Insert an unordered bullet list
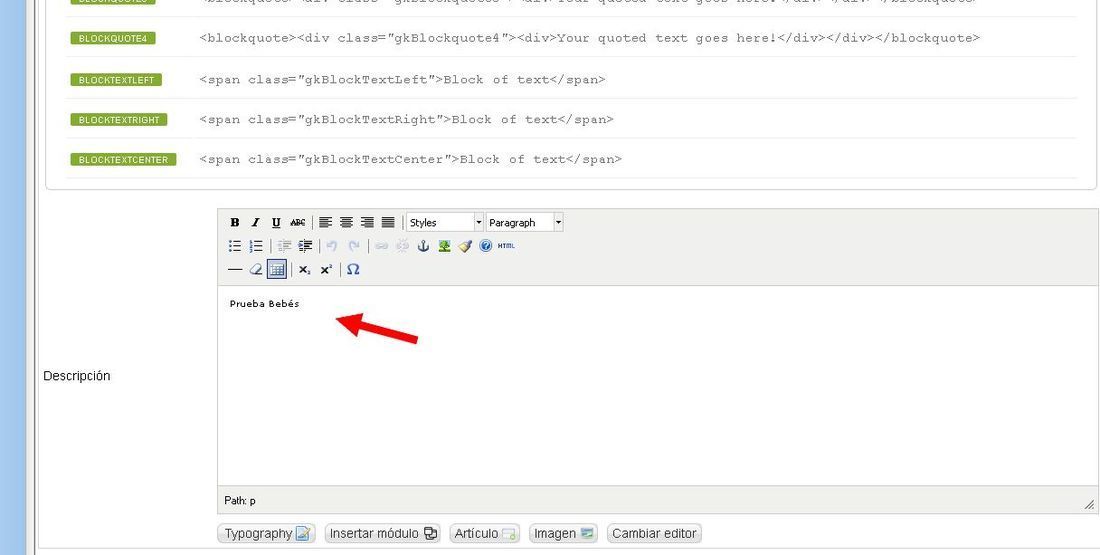Viewport: 1100px width, 555px height. (235, 246)
